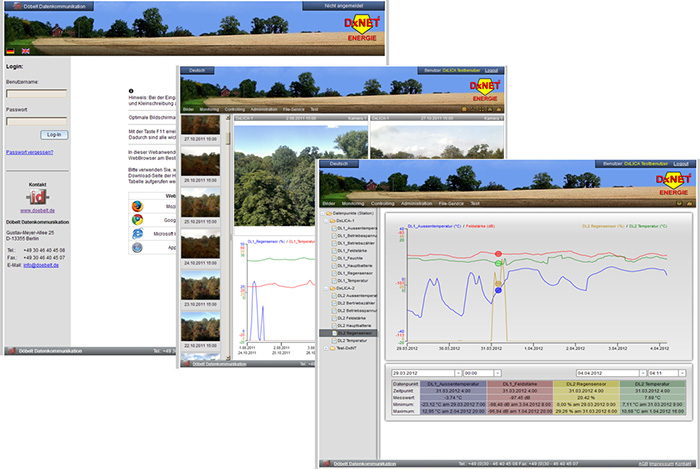The image size is (700, 469).
Task: Click the Google Chrome browser icon
Action: pyautogui.click(x=137, y=220)
